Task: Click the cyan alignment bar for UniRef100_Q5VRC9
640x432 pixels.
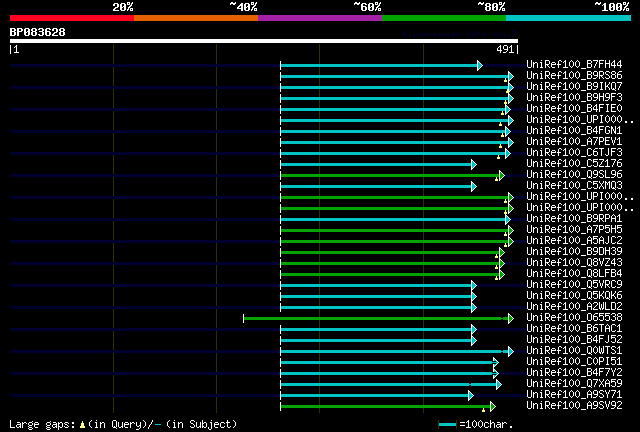Action: pyautogui.click(x=378, y=285)
